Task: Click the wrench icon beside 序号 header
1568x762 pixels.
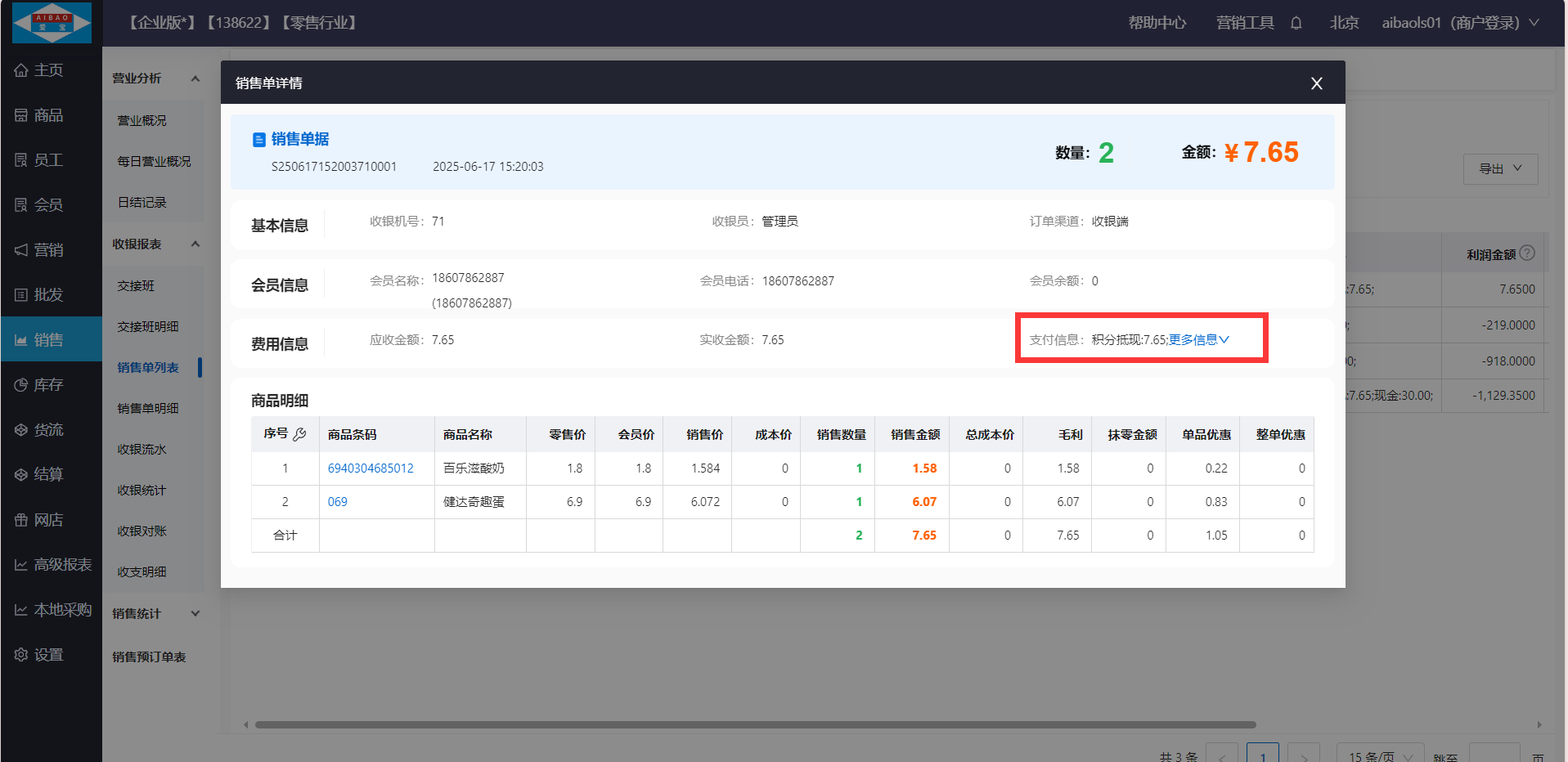Action: click(x=299, y=434)
